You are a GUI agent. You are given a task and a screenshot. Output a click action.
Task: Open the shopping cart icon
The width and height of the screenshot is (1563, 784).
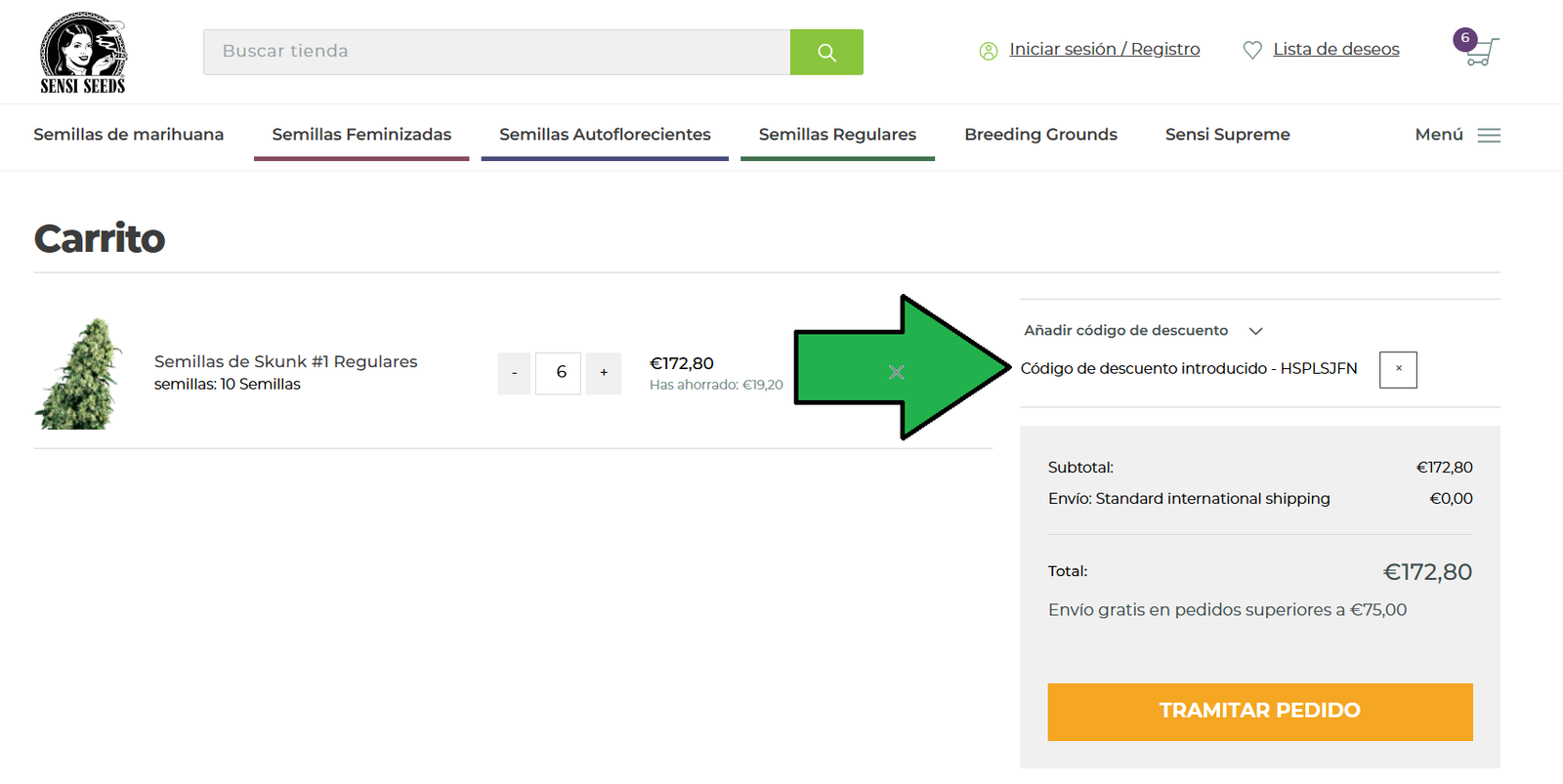(x=1483, y=53)
